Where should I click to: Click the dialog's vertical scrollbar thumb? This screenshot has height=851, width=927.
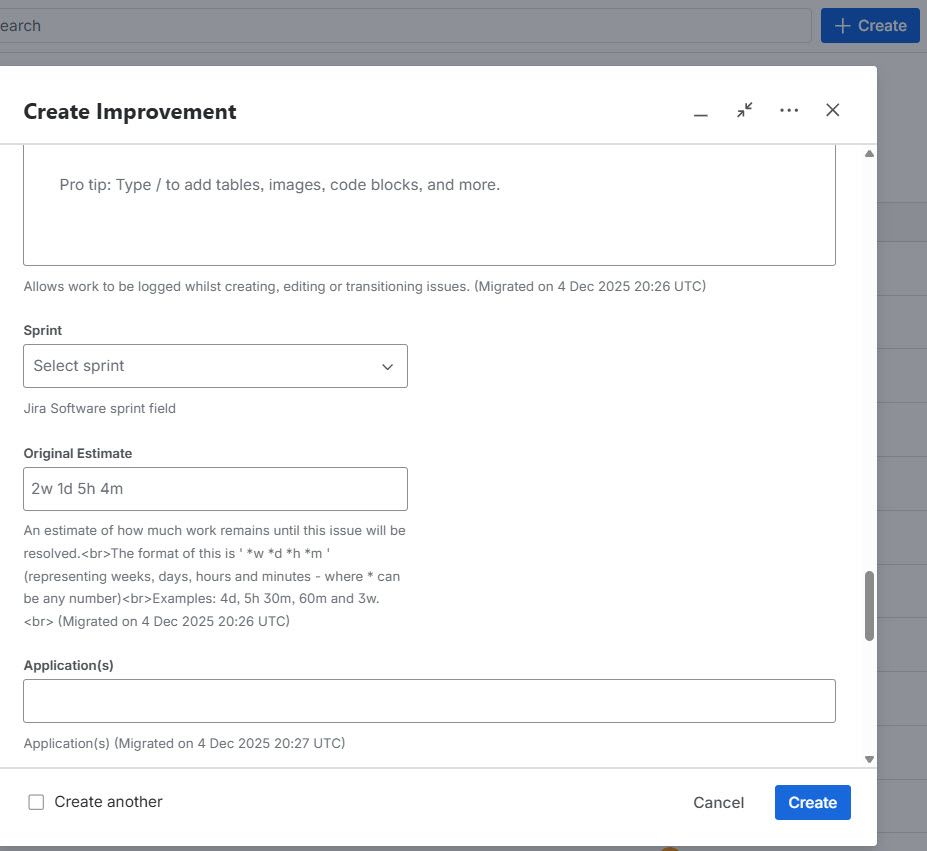(869, 605)
